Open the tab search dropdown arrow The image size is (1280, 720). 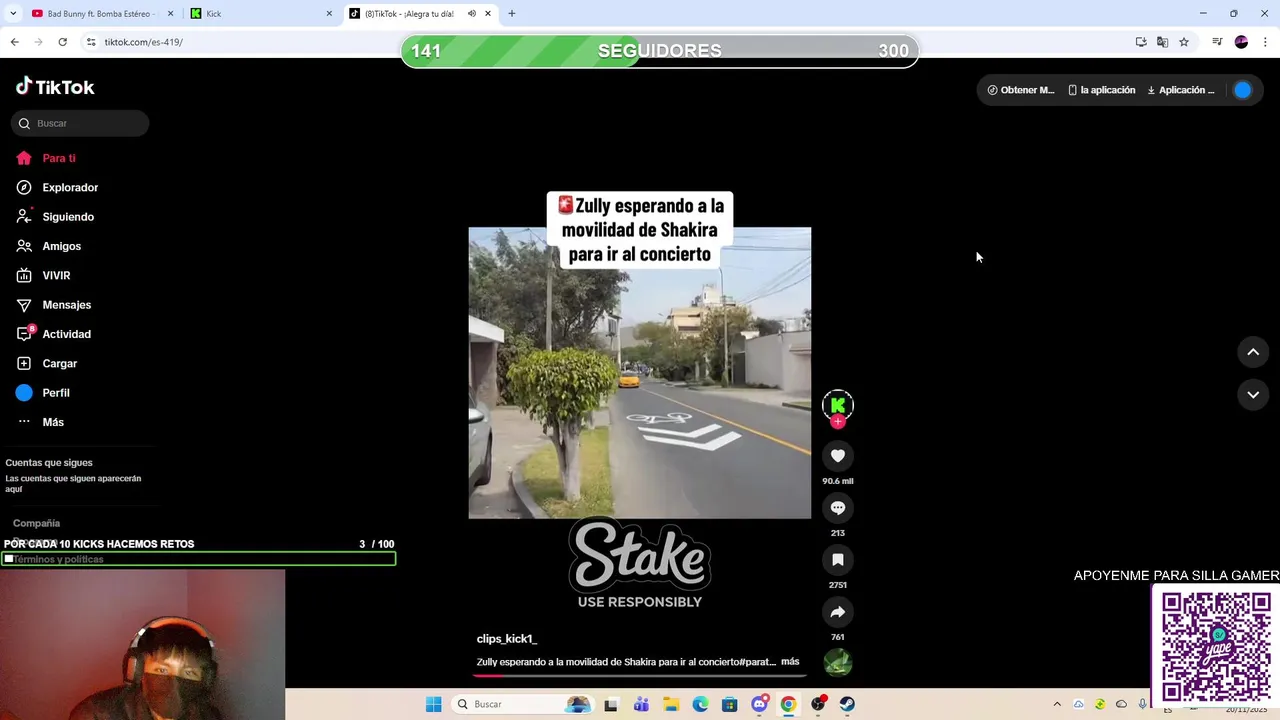click(12, 14)
